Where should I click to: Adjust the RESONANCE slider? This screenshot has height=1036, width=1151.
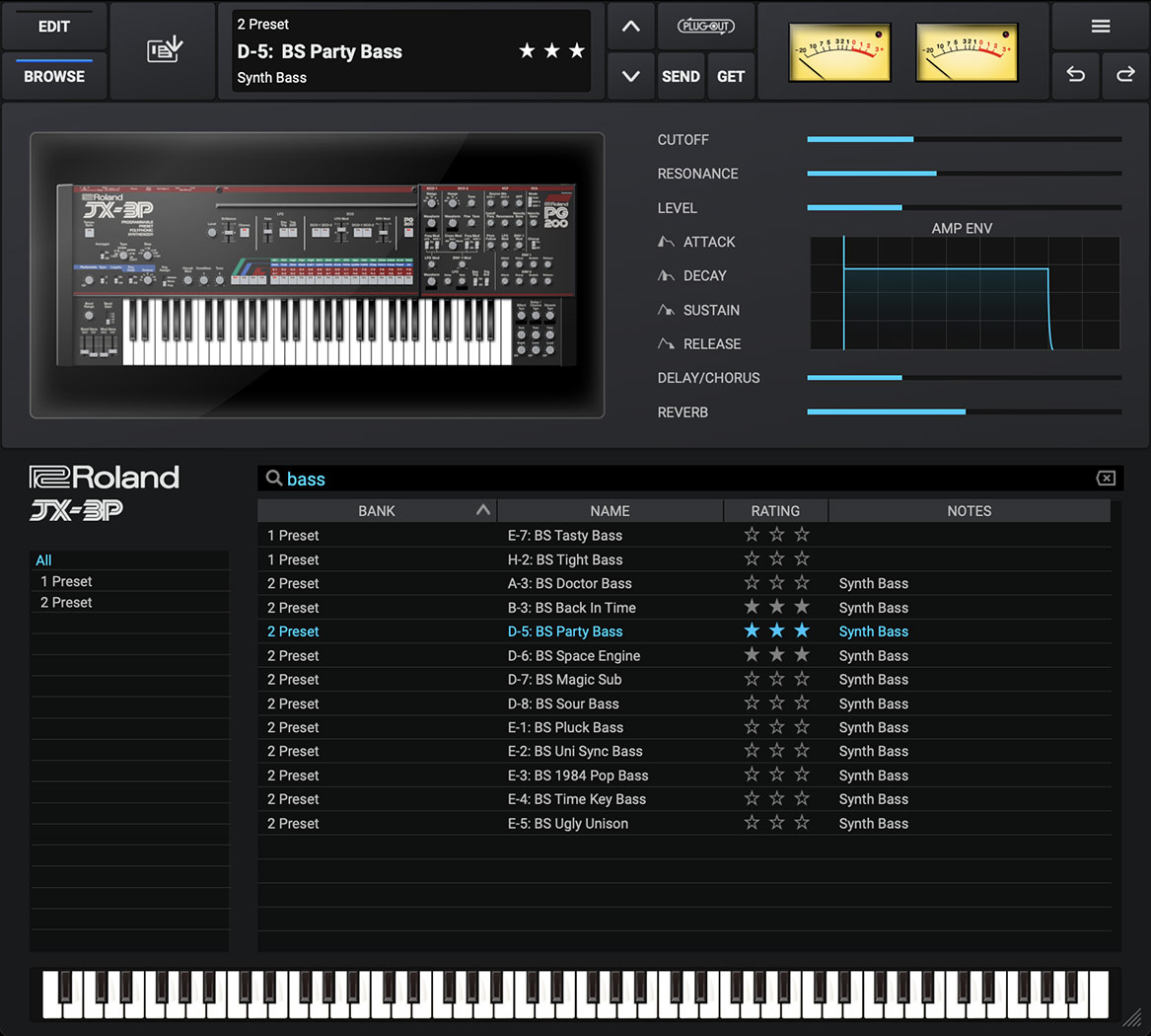[964, 174]
